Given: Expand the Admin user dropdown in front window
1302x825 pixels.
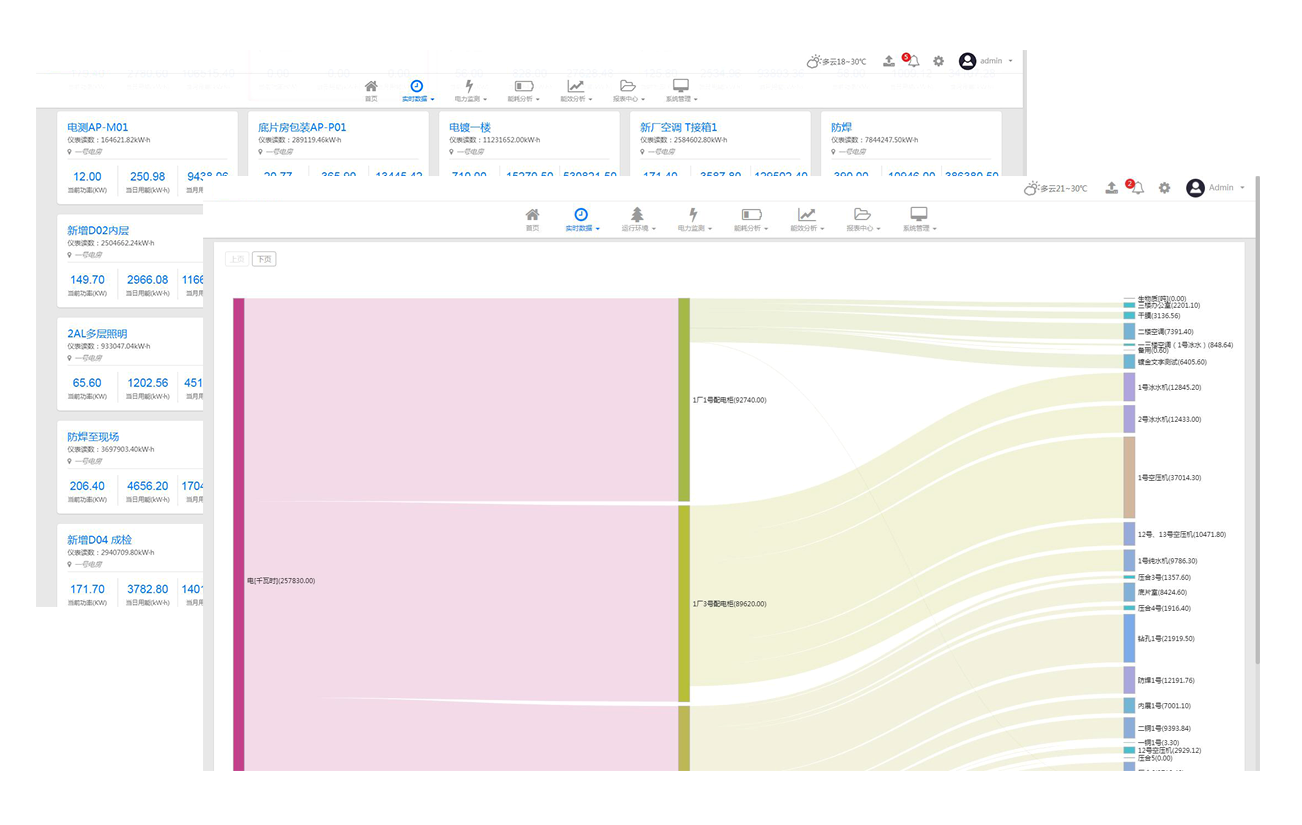Looking at the screenshot, I should pyautogui.click(x=1217, y=188).
